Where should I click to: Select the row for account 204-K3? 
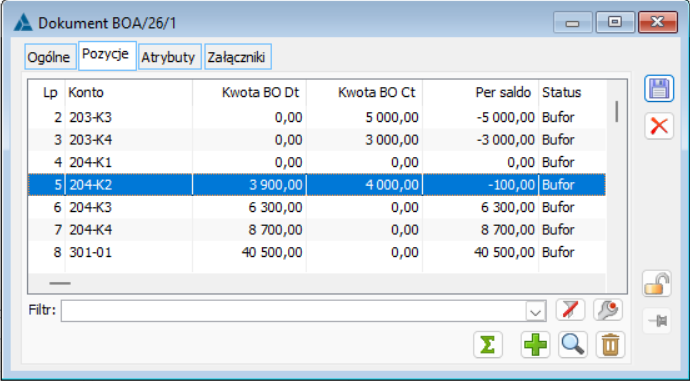(x=317, y=207)
